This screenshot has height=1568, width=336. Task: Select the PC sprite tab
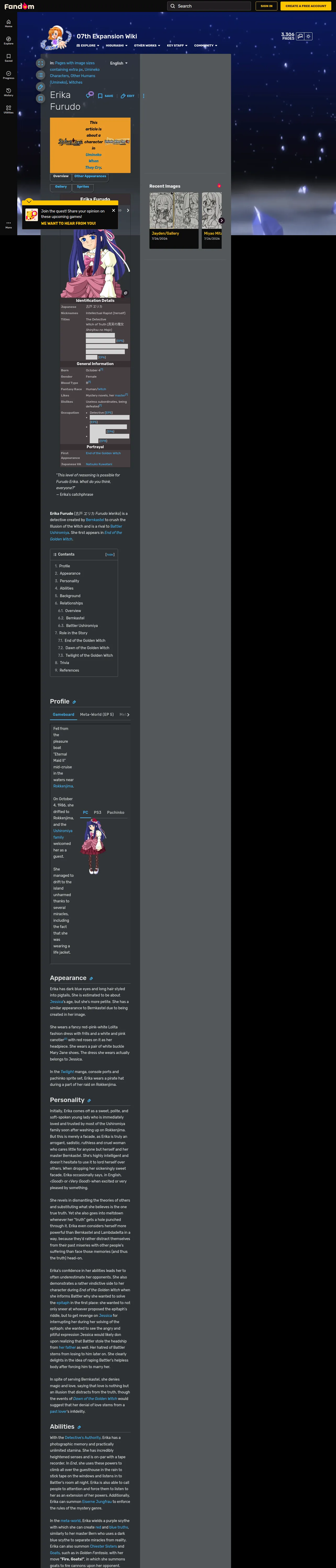pos(85,812)
